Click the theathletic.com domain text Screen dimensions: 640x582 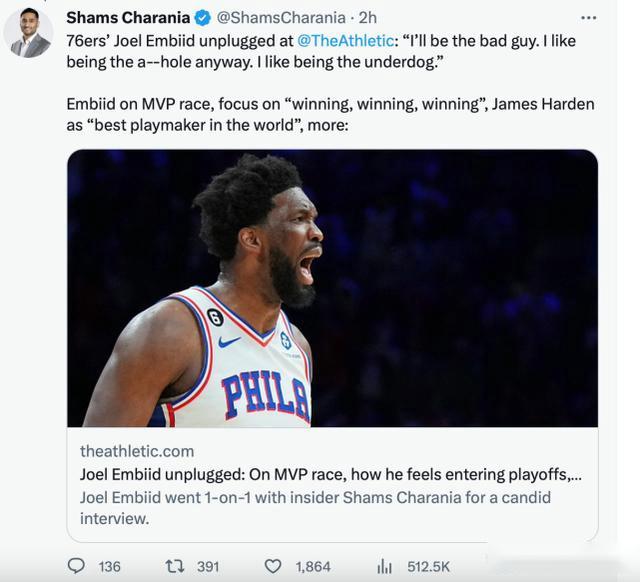coord(137,451)
